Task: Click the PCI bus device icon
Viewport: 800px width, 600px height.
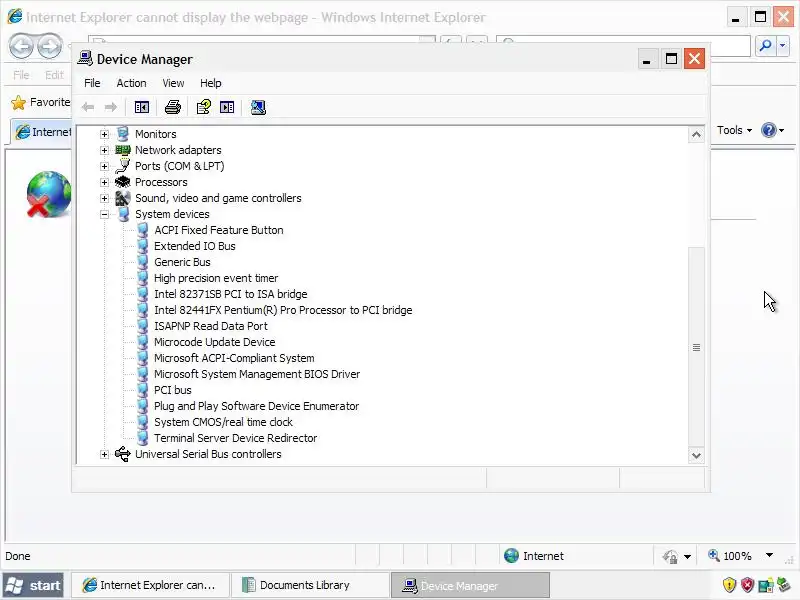Action: click(x=142, y=390)
